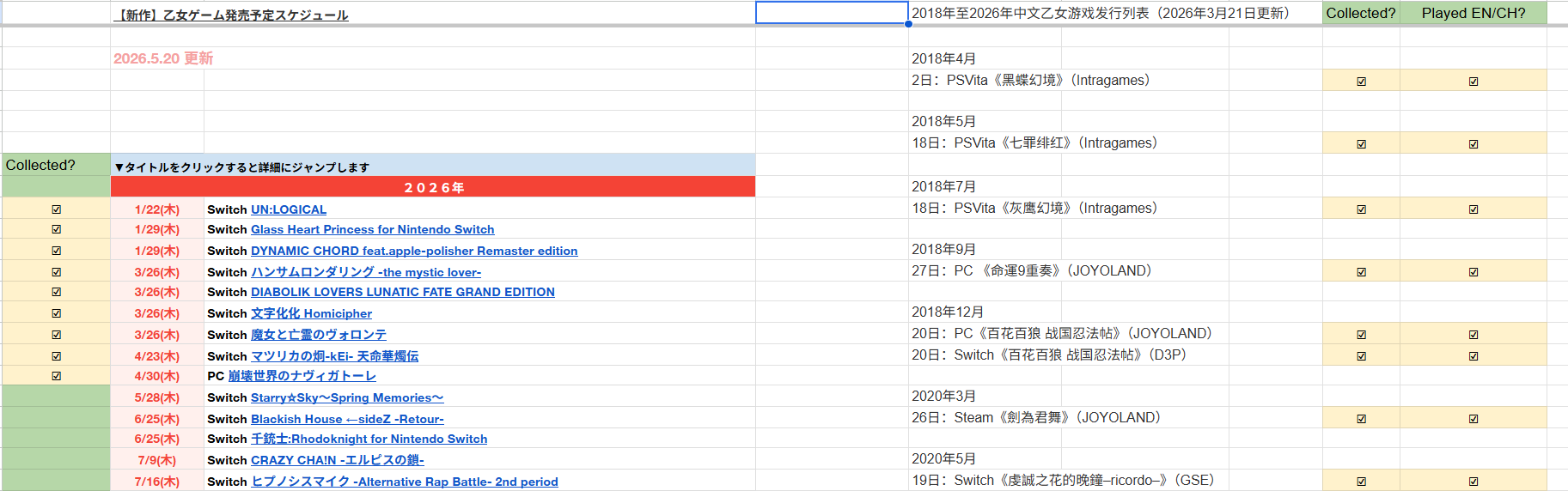Screen dimensions: 1568x491
Task: Select the 2020年5月 month cell
Action: click(x=985, y=458)
